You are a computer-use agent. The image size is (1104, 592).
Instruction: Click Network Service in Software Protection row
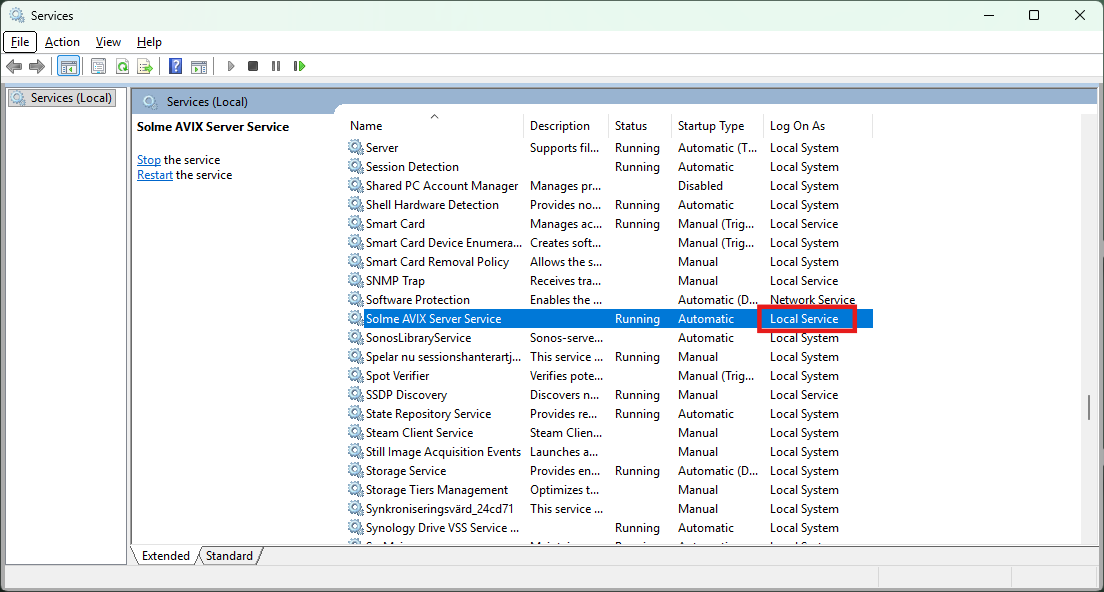tap(813, 299)
